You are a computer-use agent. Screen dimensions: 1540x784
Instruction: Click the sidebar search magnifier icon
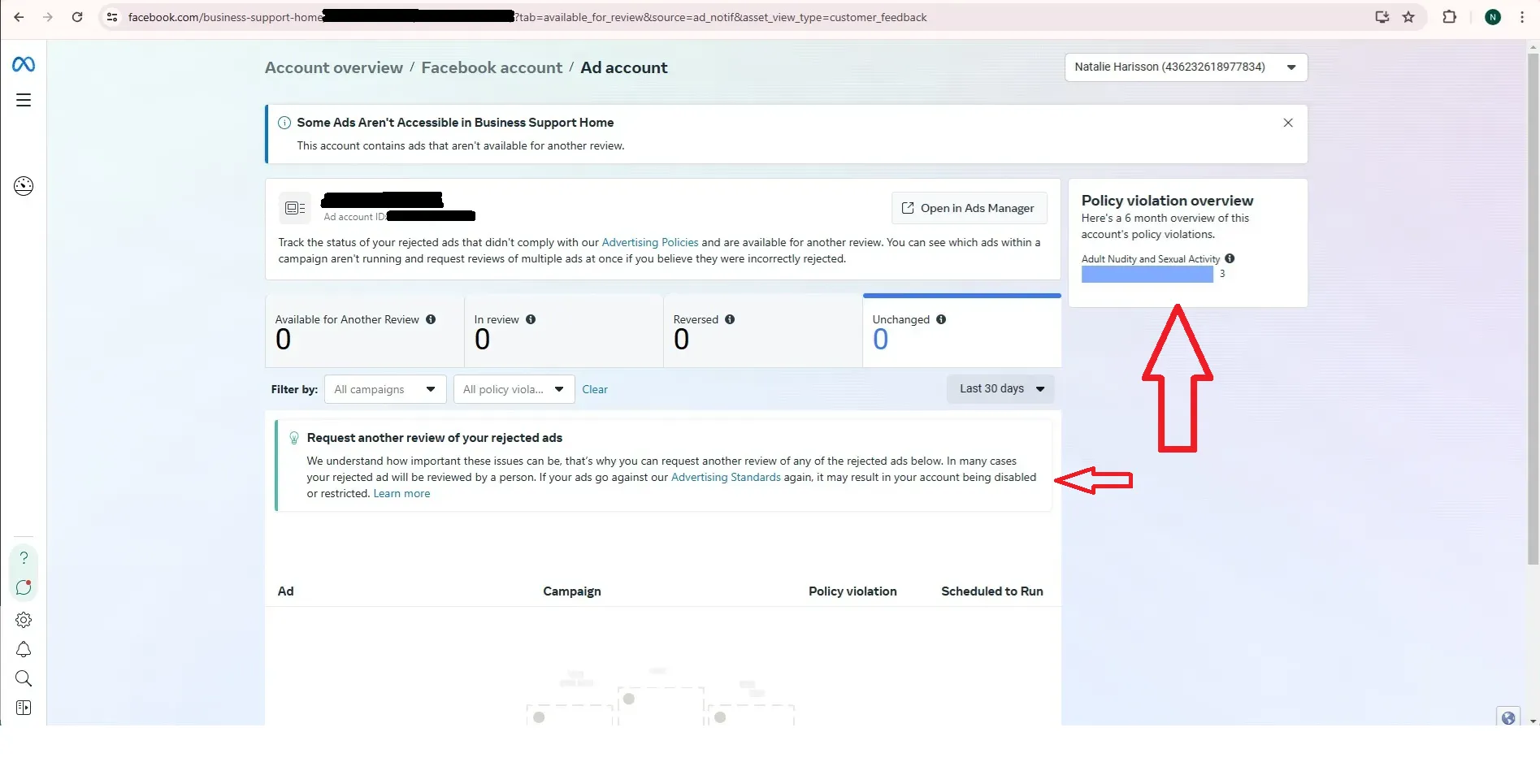pyautogui.click(x=24, y=678)
